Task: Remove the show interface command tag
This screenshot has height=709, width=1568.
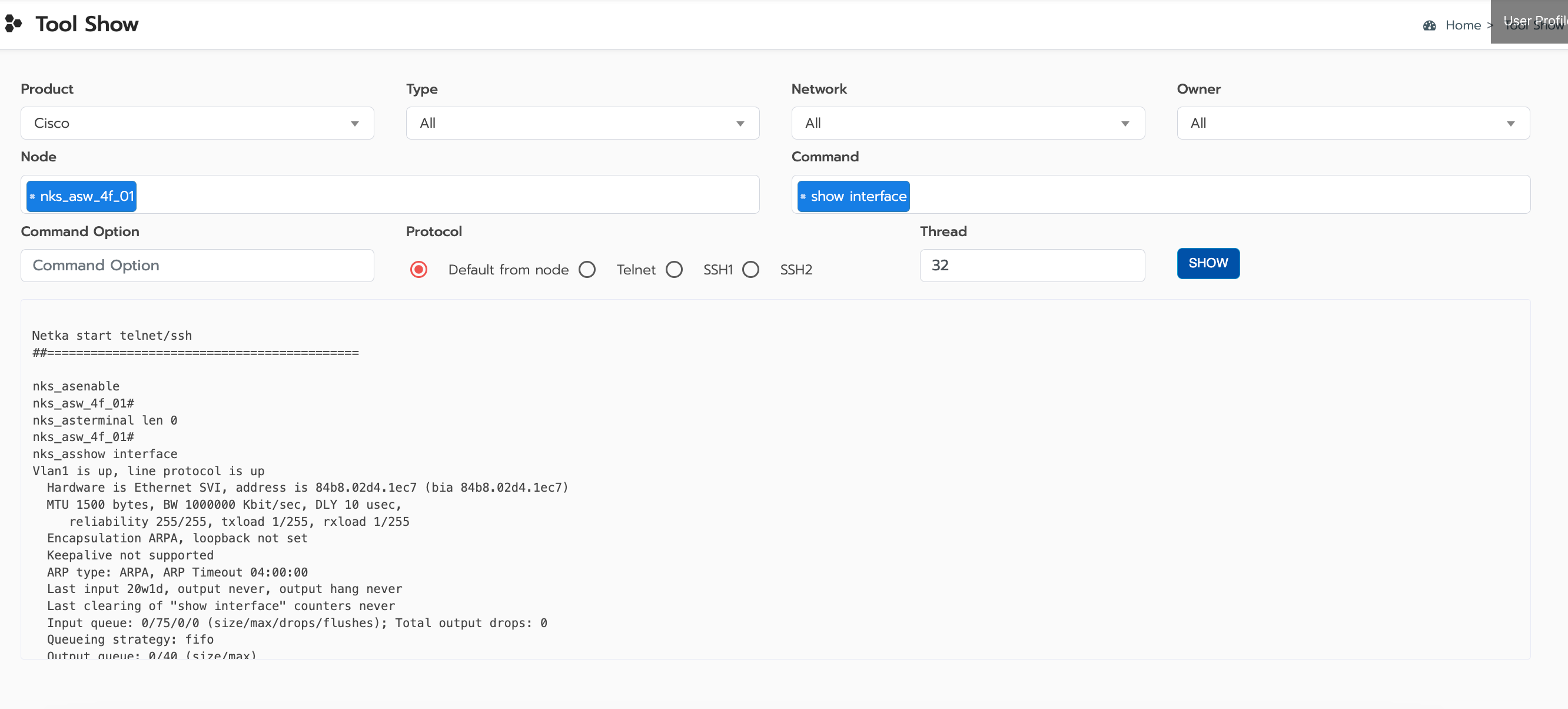Action: coord(803,196)
